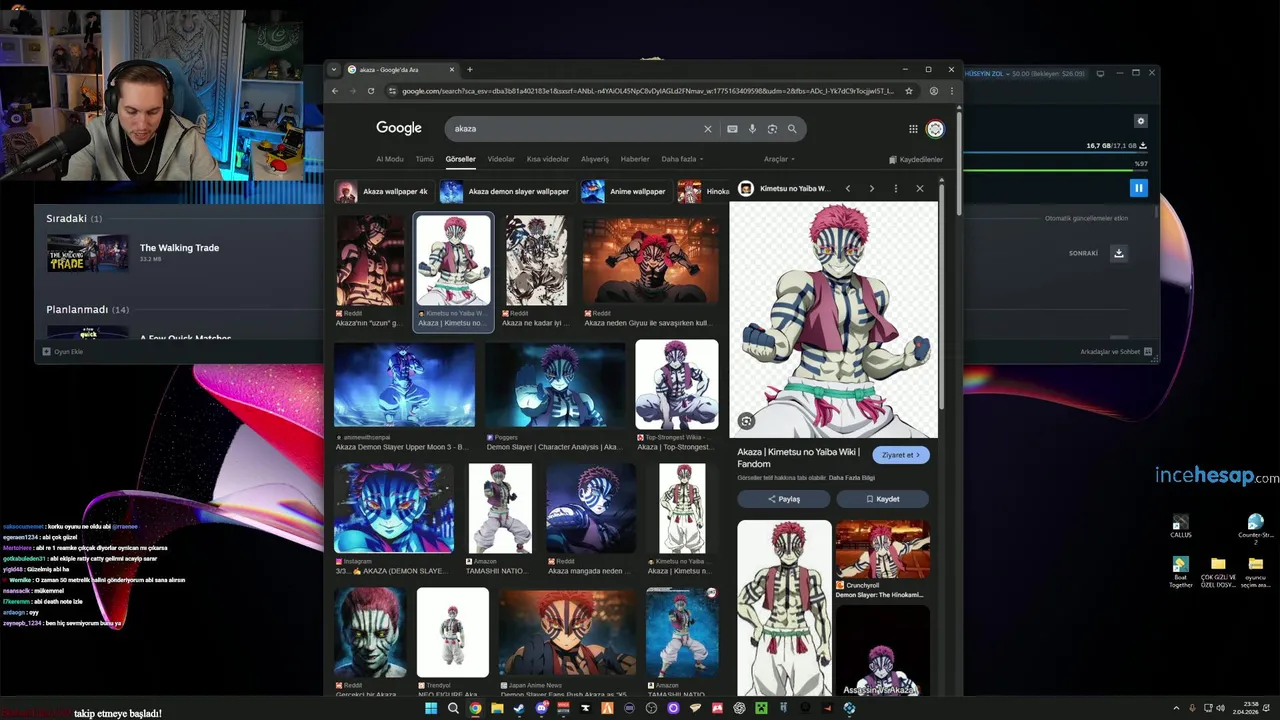The width and height of the screenshot is (1280, 720).
Task: Click the Ziyaret et button
Action: (x=901, y=455)
